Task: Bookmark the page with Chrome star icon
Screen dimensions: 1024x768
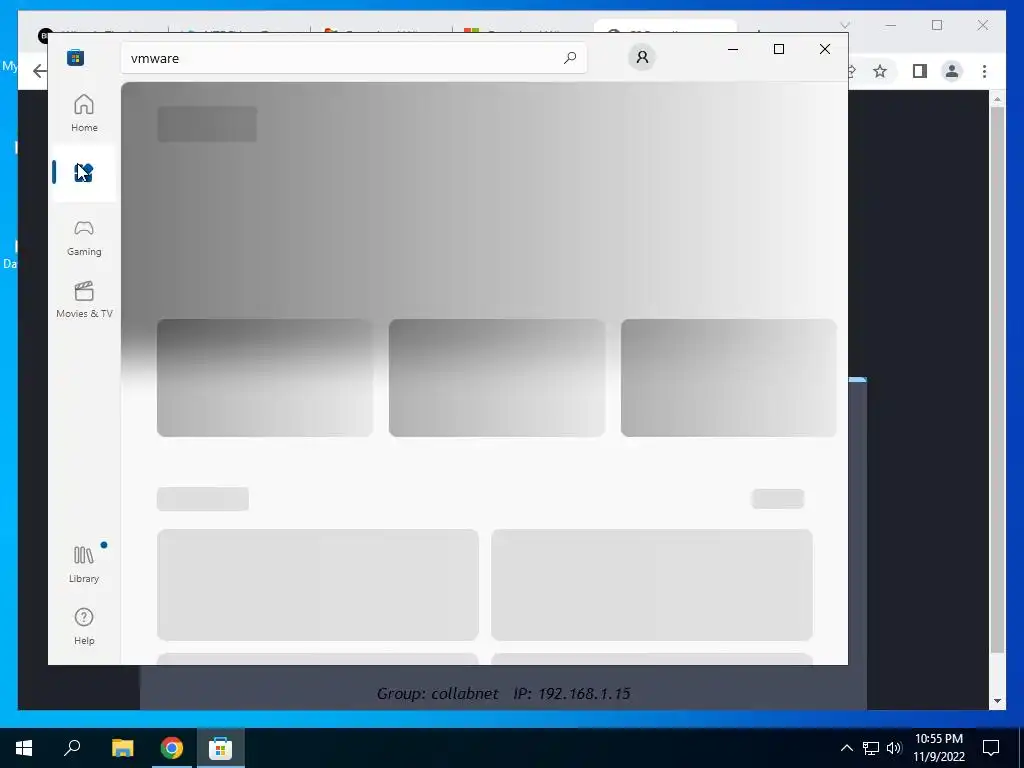Action: (x=880, y=71)
